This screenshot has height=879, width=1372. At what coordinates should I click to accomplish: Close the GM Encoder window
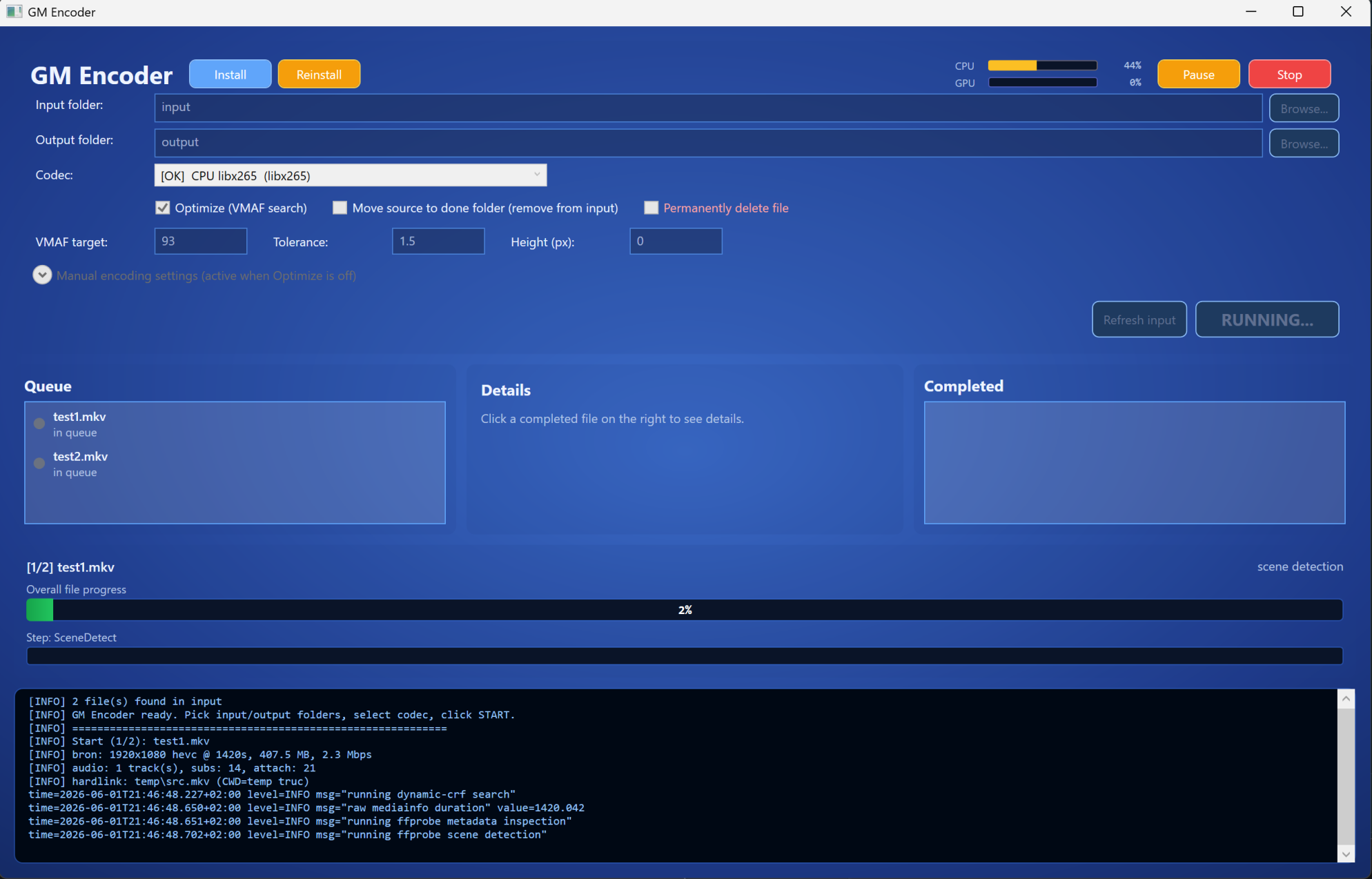coord(1346,12)
